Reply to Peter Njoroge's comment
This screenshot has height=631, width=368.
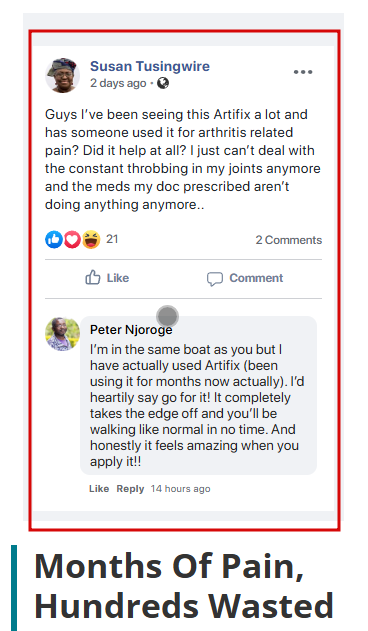(x=130, y=489)
